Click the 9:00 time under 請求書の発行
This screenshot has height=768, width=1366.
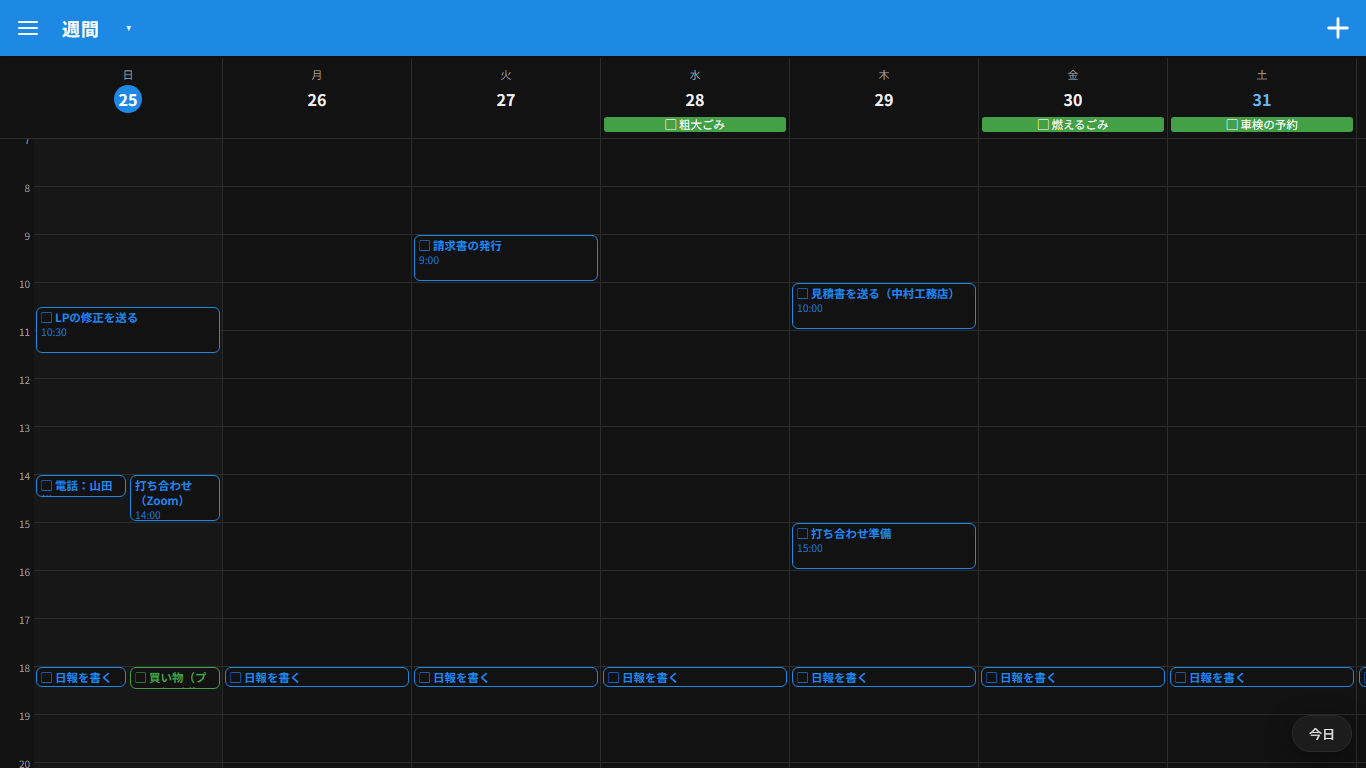(429, 261)
